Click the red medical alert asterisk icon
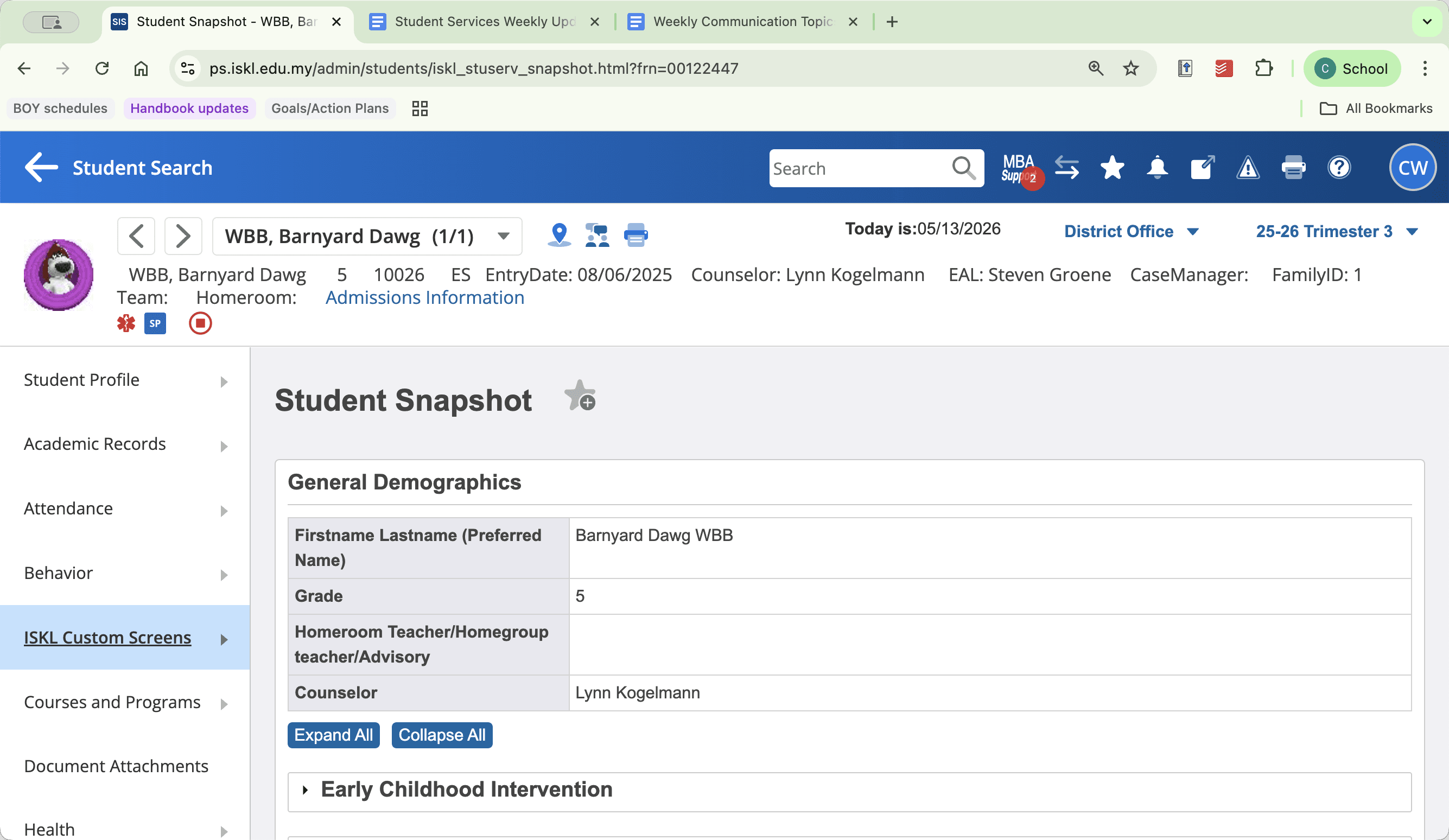The image size is (1449, 840). pyautogui.click(x=126, y=323)
